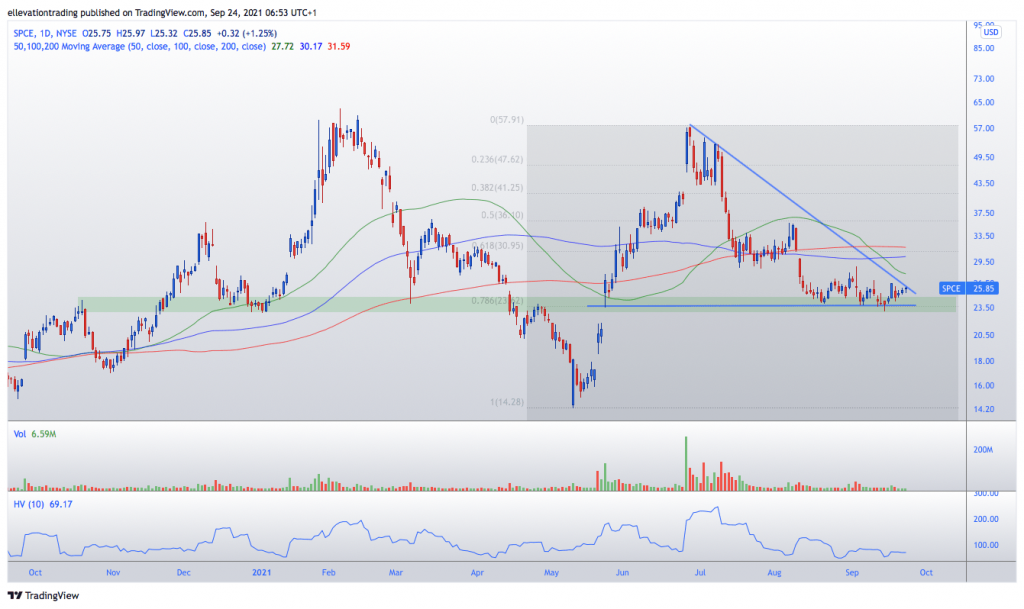
Task: Click the 50-period average value 27.72
Action: tap(282, 46)
